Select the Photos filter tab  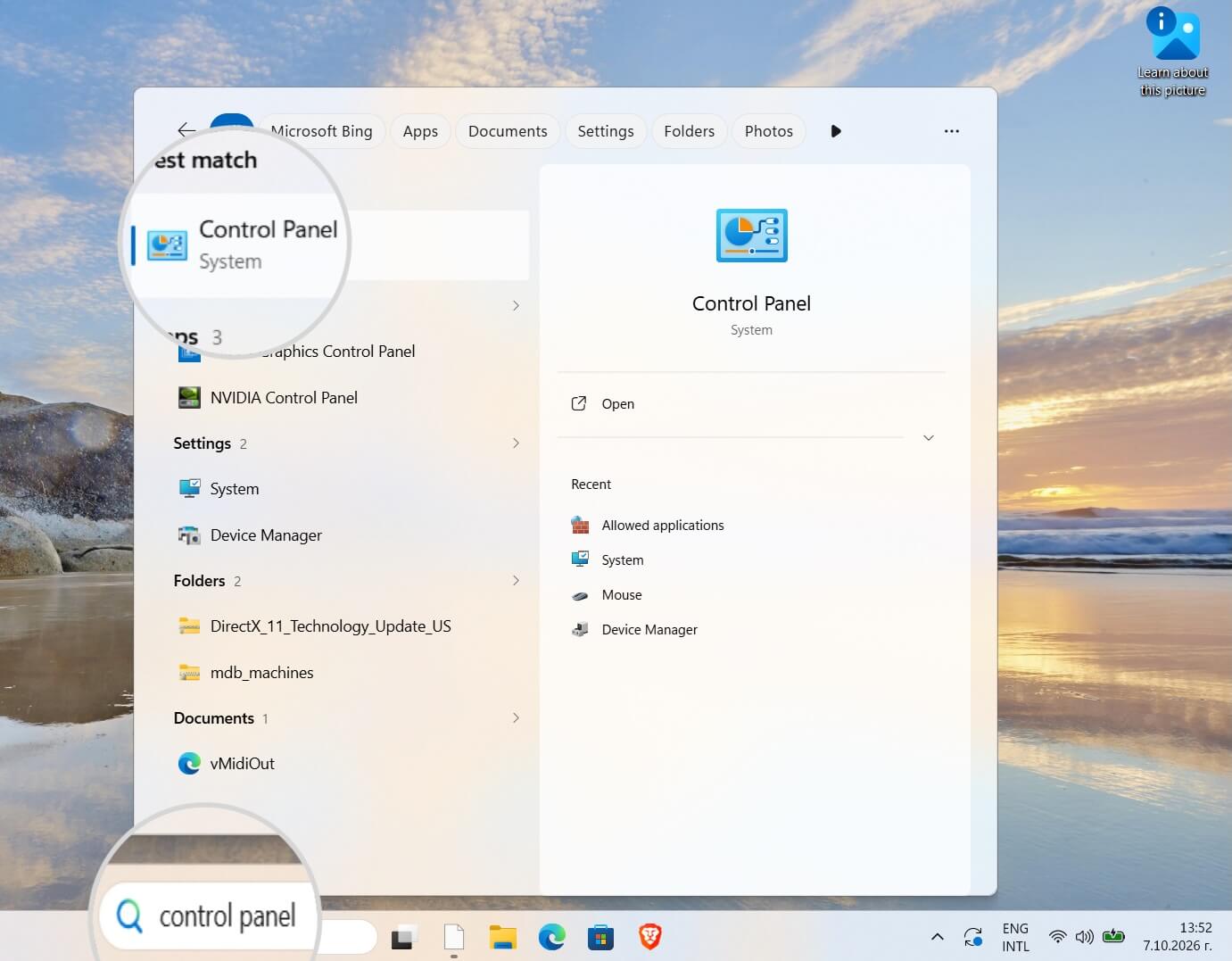769,131
